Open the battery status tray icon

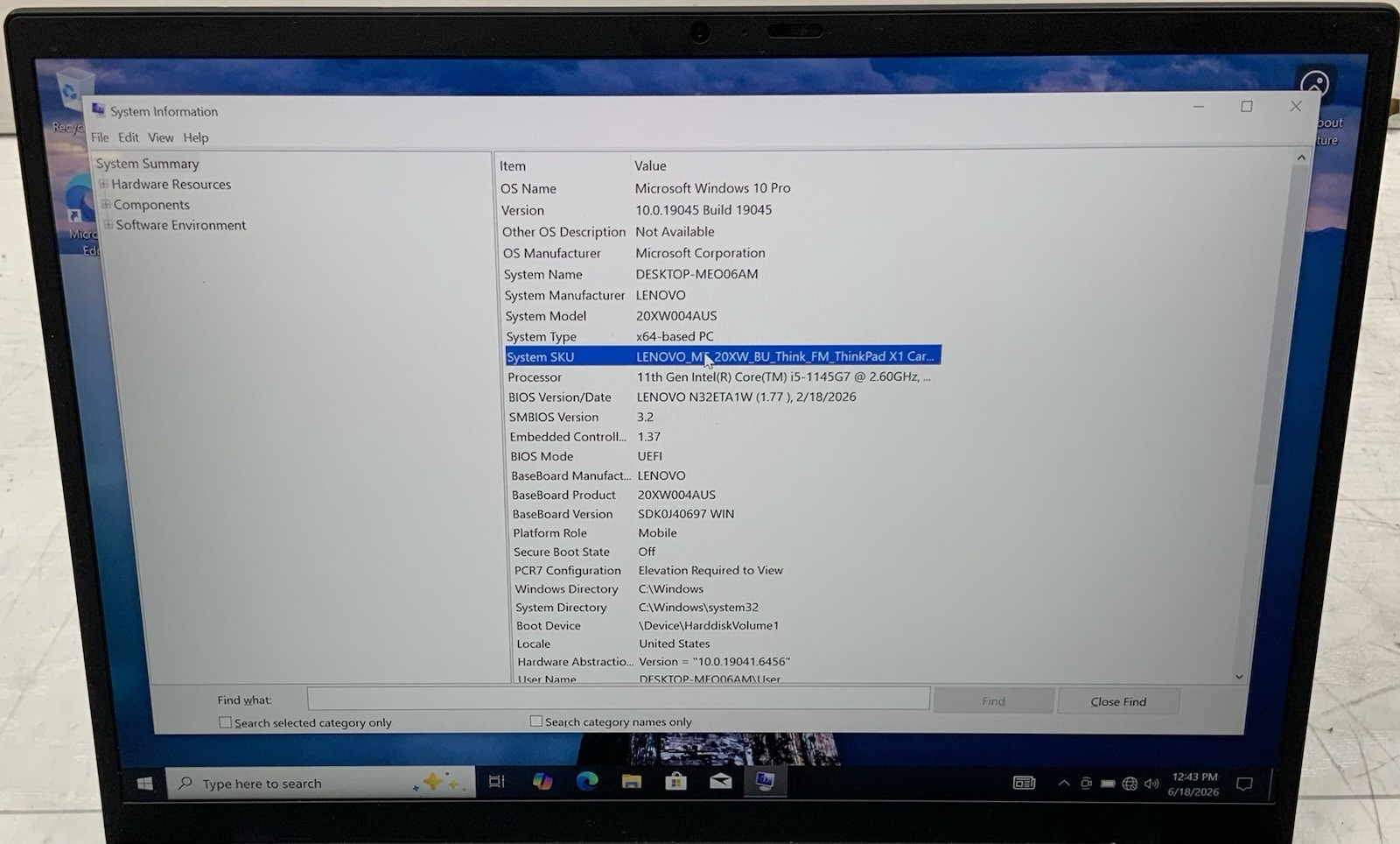click(1108, 784)
